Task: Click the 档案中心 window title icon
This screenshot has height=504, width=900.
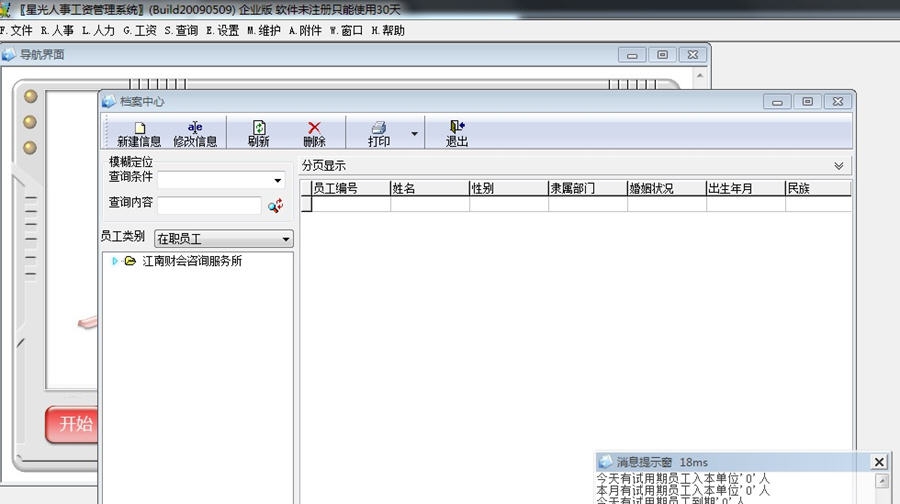Action: click(x=109, y=102)
